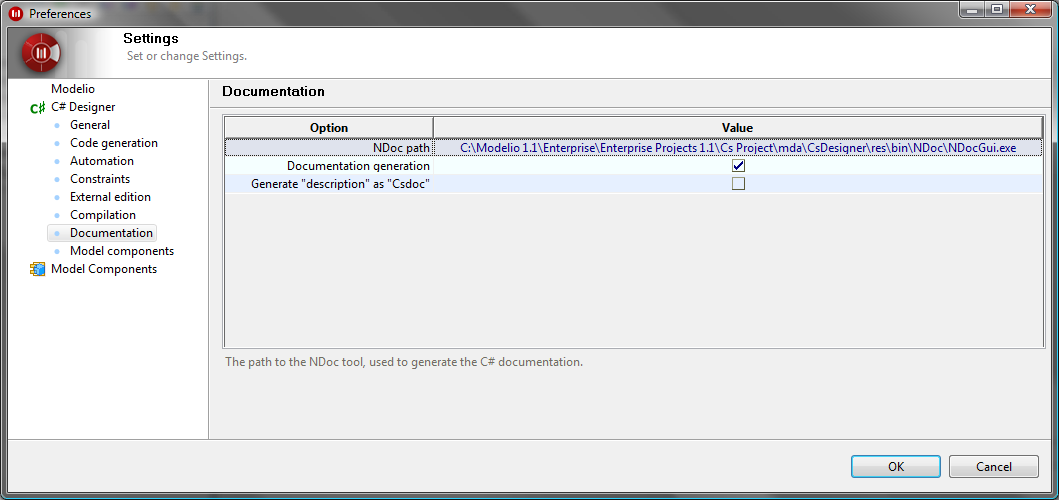Image resolution: width=1059 pixels, height=500 pixels.
Task: Open the Automation settings page
Action: [x=102, y=161]
